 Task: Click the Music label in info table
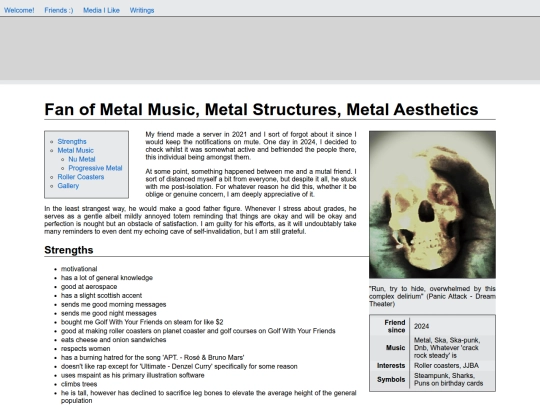(395, 348)
